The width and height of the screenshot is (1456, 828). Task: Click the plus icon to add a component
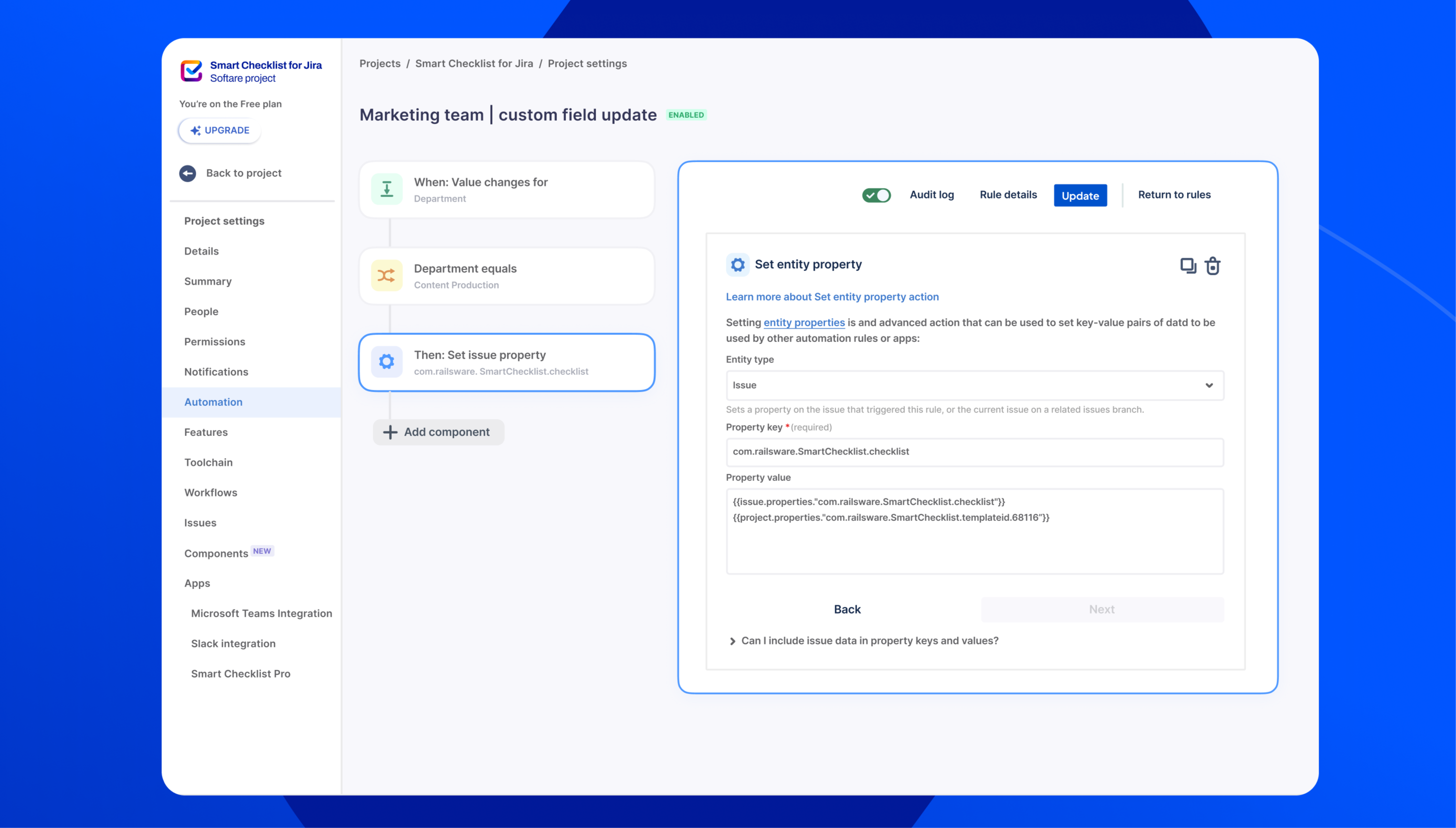coord(390,432)
